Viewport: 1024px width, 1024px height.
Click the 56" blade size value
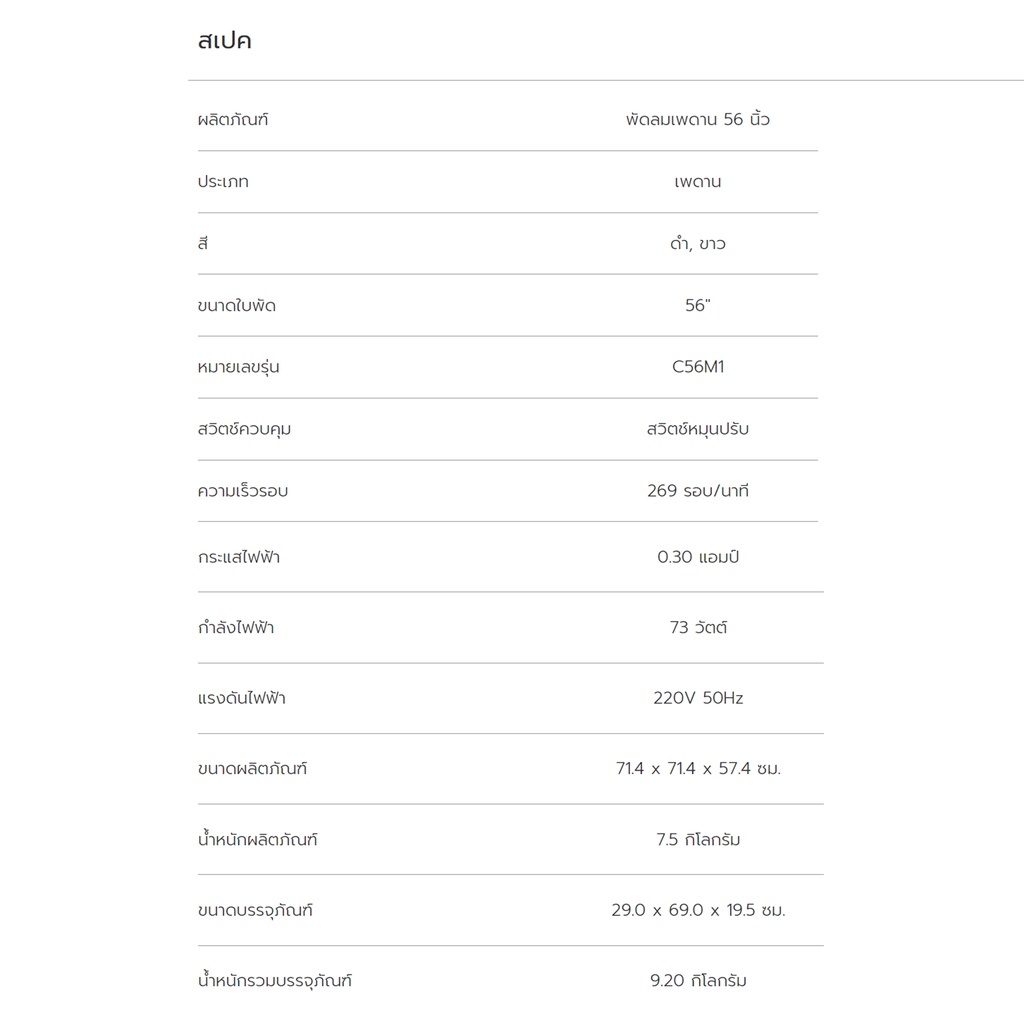[697, 305]
